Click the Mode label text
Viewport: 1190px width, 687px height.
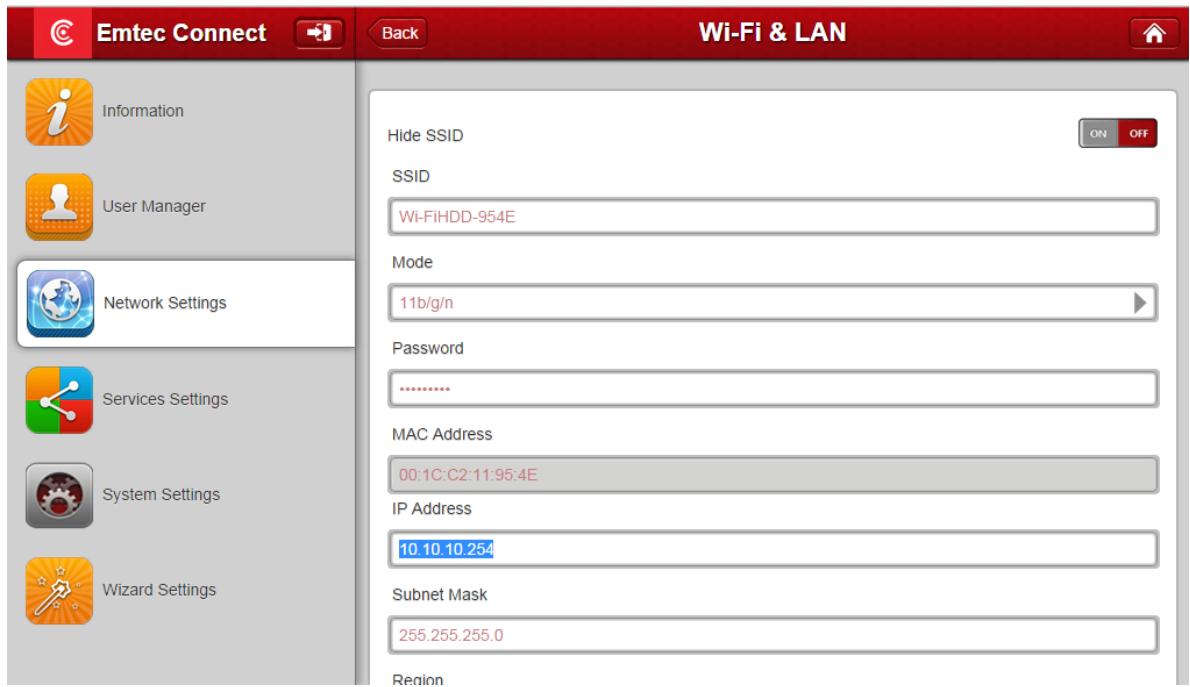412,262
